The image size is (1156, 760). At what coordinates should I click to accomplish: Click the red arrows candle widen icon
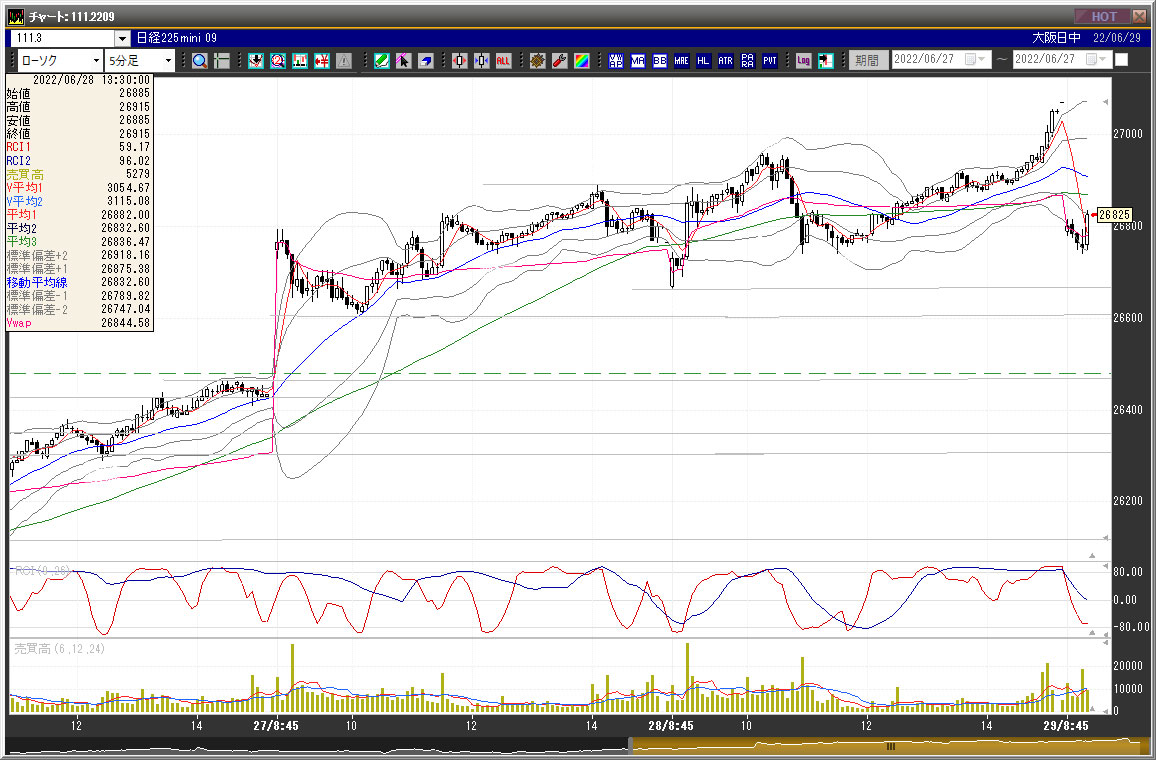click(460, 60)
